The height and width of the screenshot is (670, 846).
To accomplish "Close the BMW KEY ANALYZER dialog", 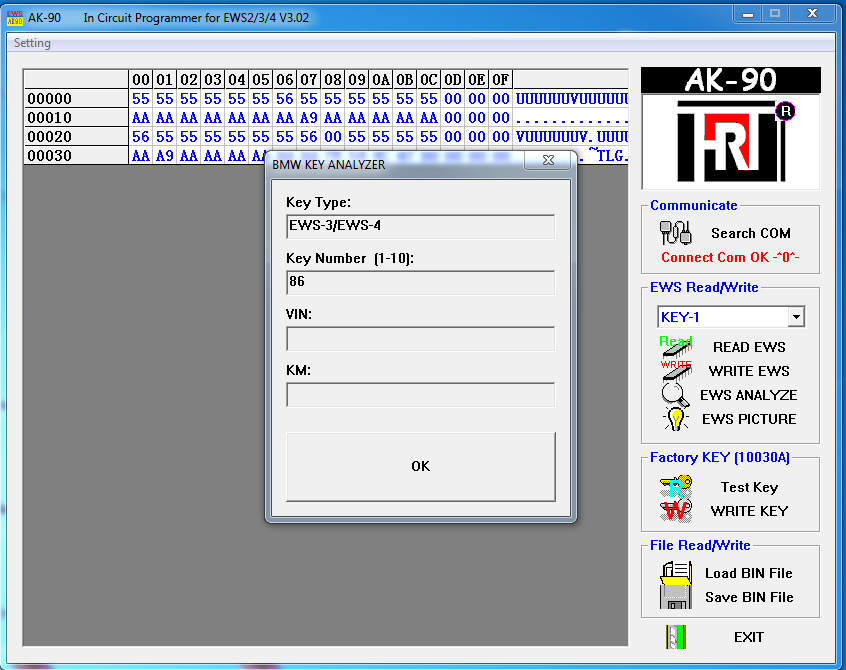I will click(548, 160).
